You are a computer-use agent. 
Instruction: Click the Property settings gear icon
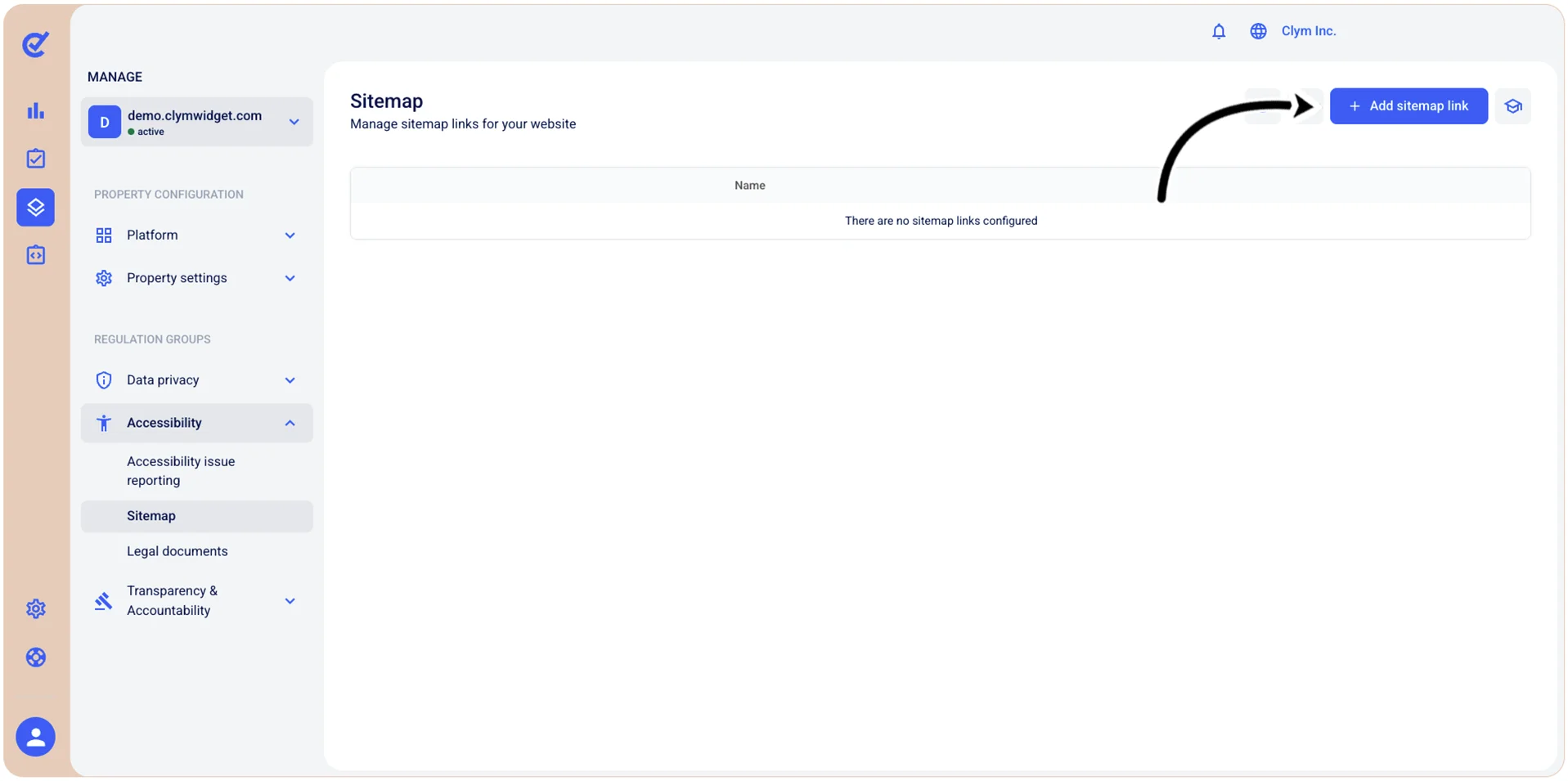click(x=104, y=278)
